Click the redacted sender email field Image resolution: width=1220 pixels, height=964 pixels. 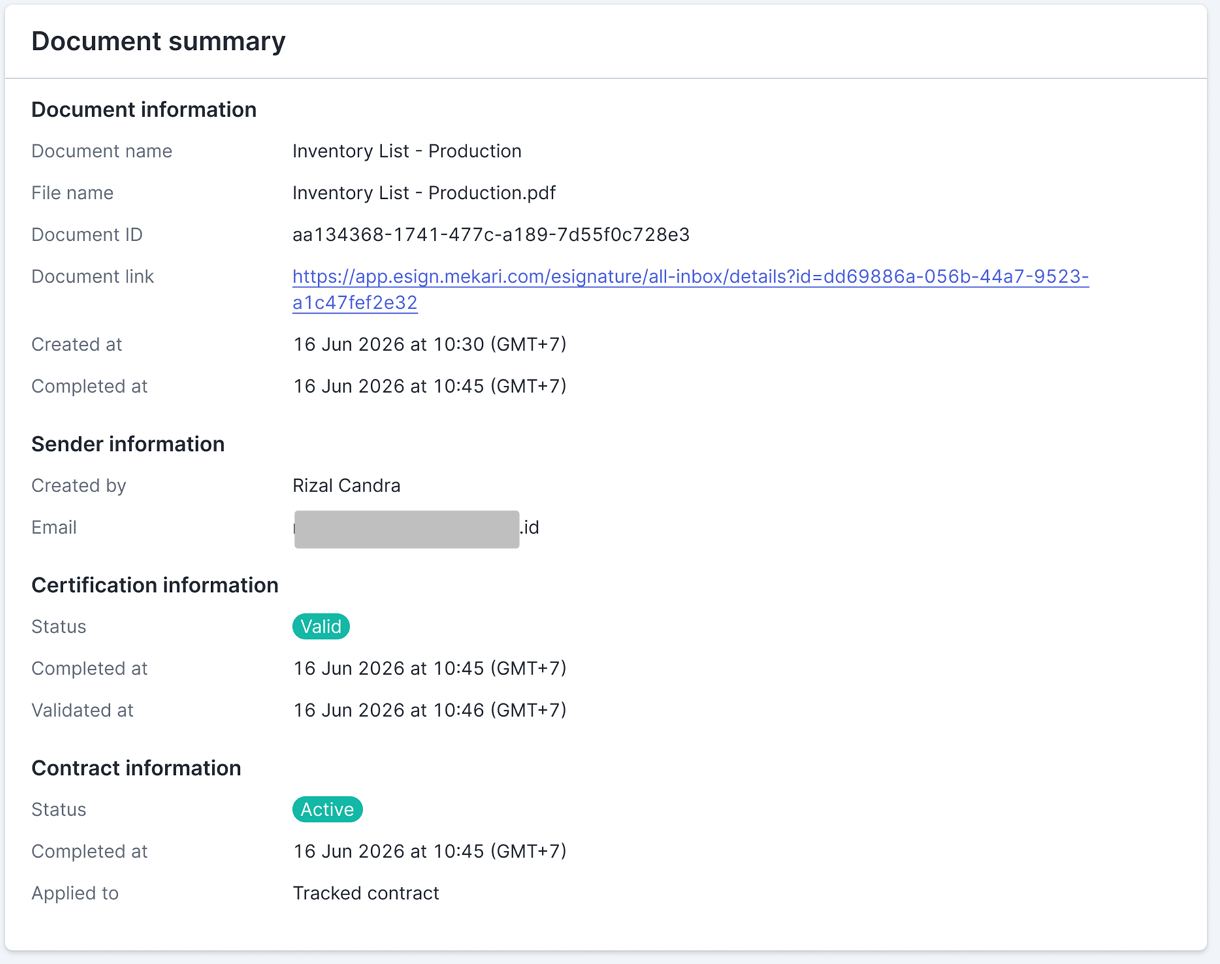click(416, 528)
